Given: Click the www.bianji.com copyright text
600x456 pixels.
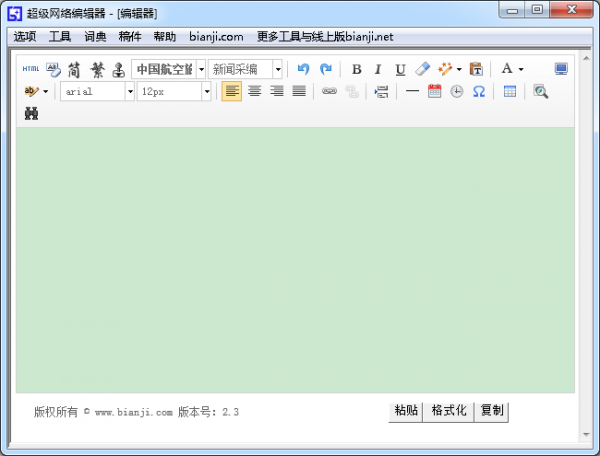Looking at the screenshot, I should (134, 412).
